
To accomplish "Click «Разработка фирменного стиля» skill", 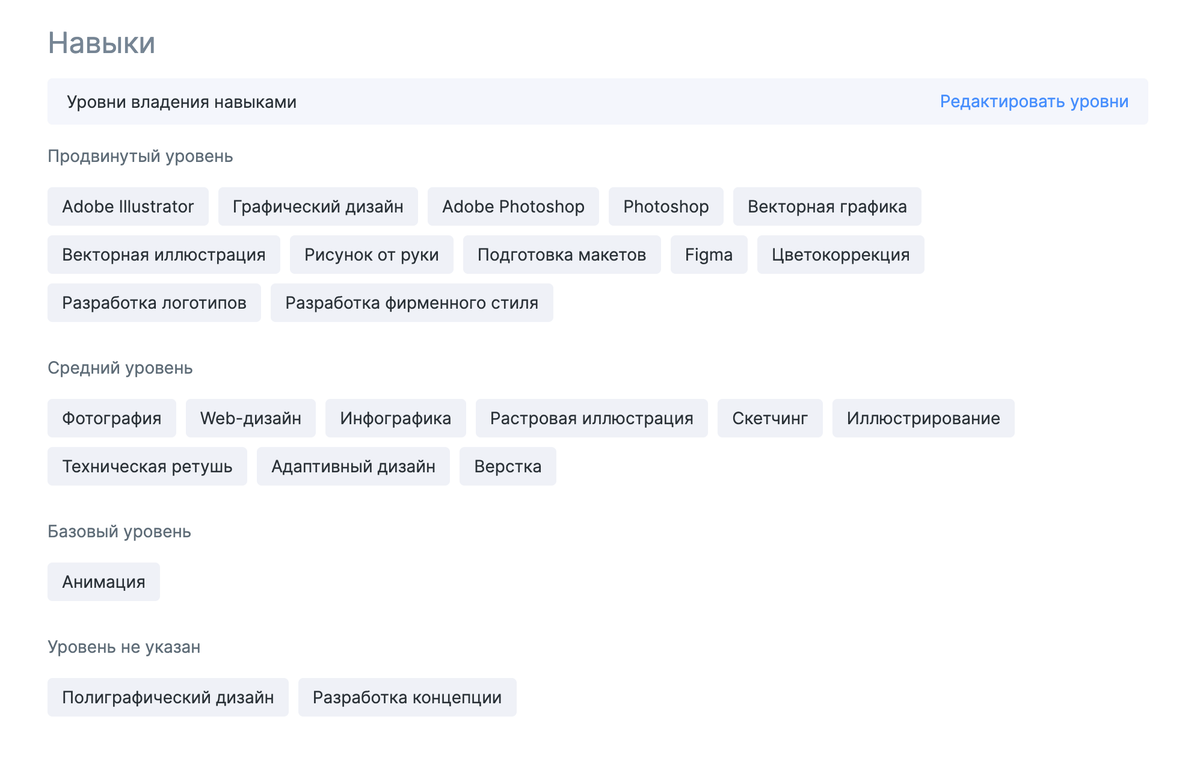I will pos(411,302).
